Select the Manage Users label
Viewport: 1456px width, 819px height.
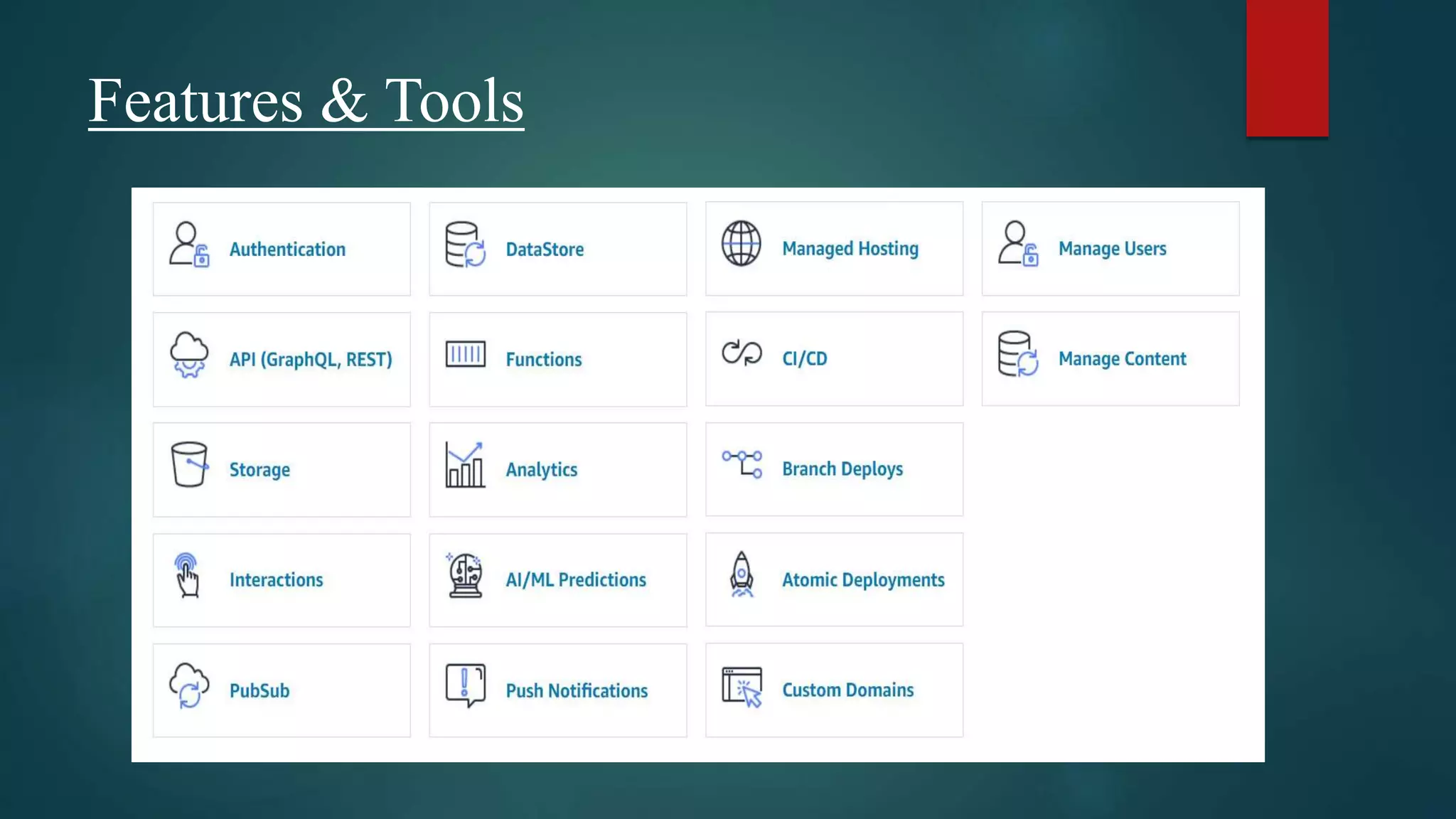pos(1113,249)
